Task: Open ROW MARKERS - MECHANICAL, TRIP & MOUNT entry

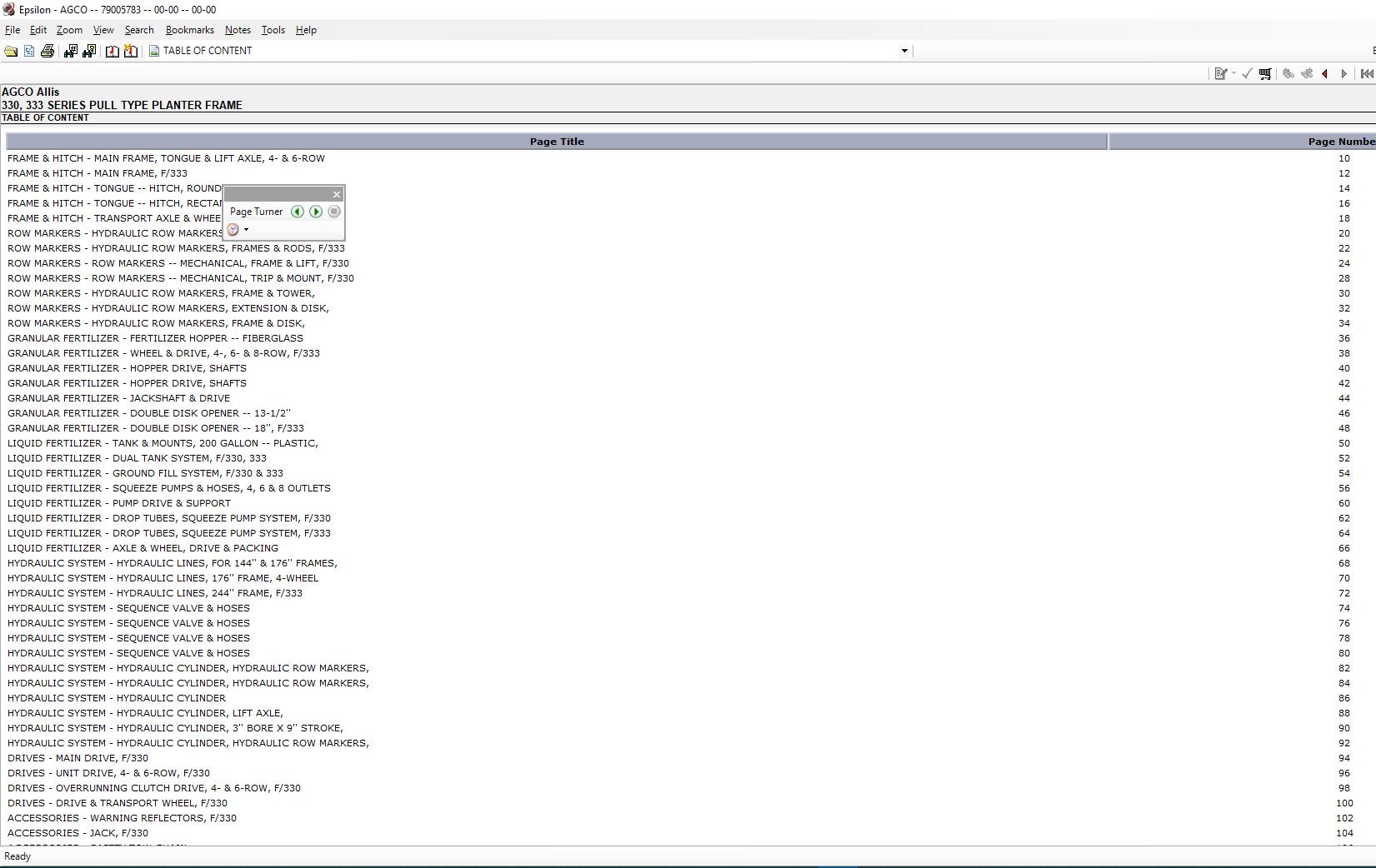Action: pyautogui.click(x=181, y=278)
